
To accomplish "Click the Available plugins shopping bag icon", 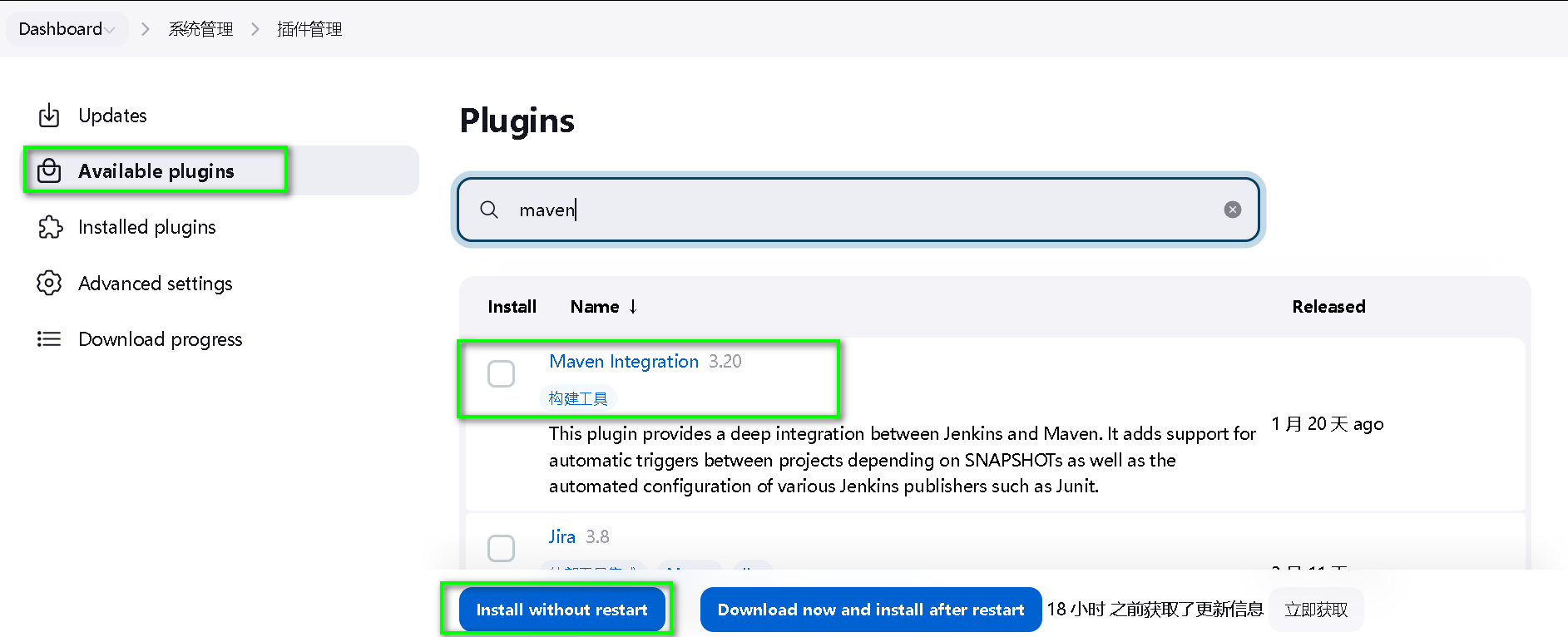I will [x=49, y=170].
